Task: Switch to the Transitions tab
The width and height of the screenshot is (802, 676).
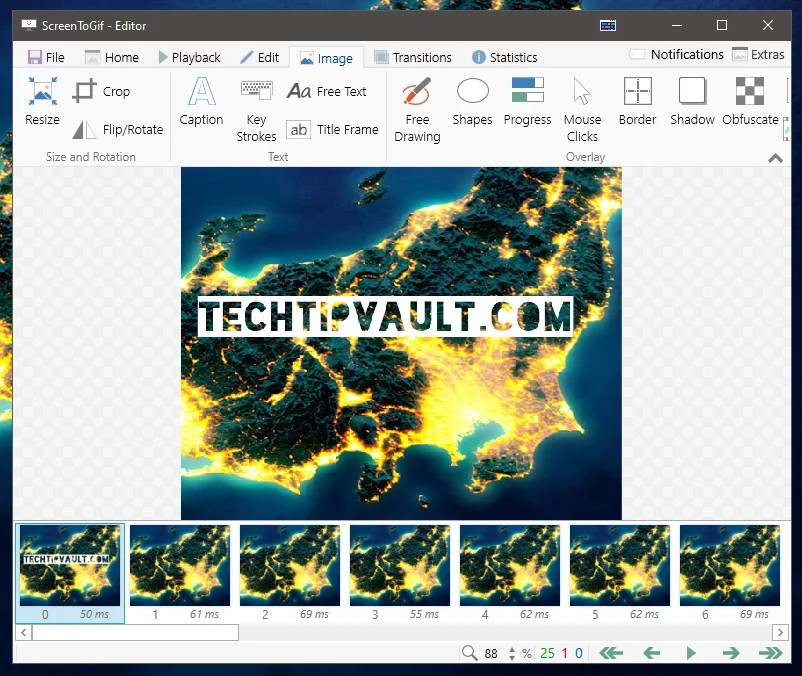Action: [413, 57]
